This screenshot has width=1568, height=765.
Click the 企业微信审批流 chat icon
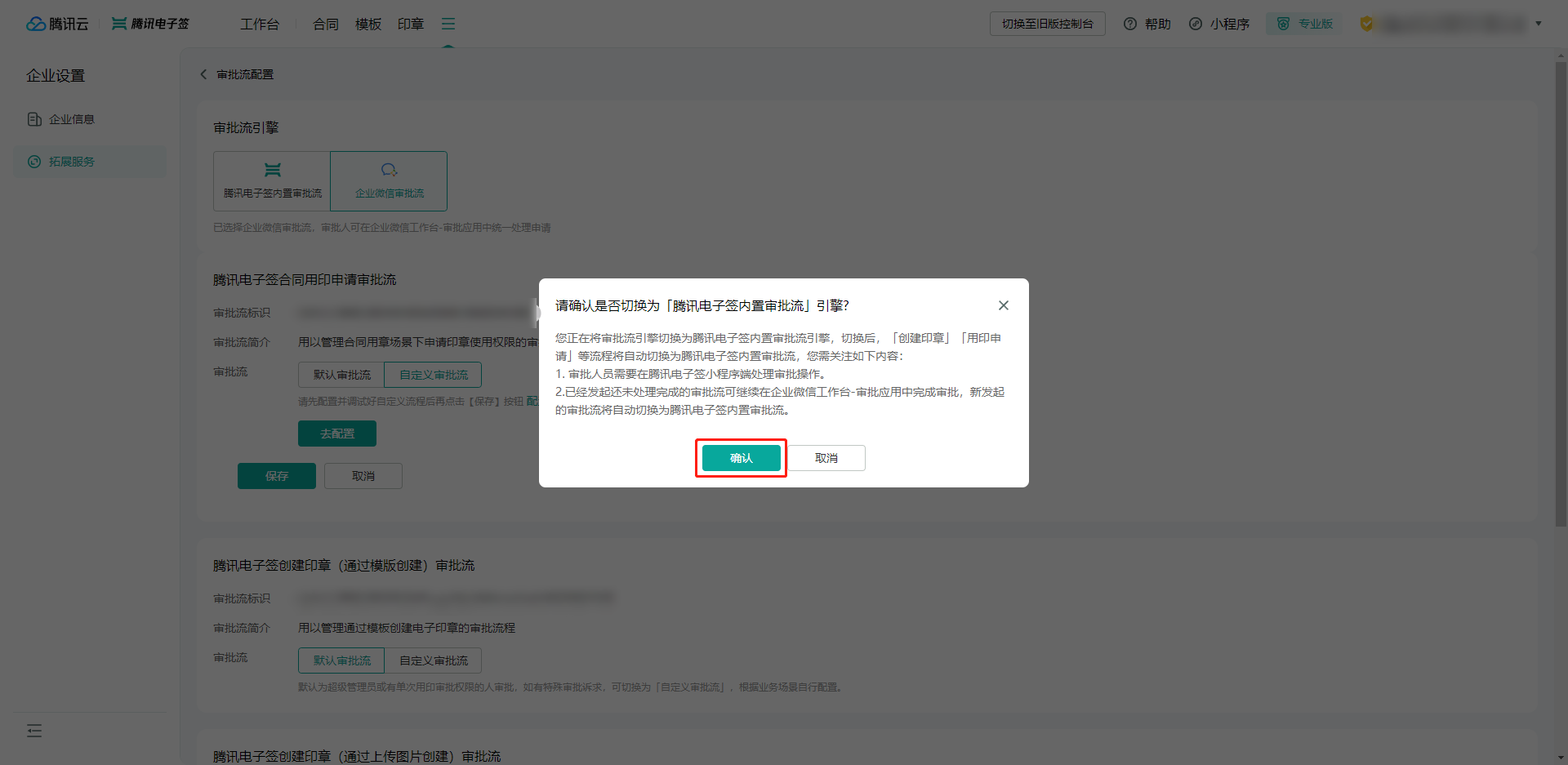coord(389,170)
